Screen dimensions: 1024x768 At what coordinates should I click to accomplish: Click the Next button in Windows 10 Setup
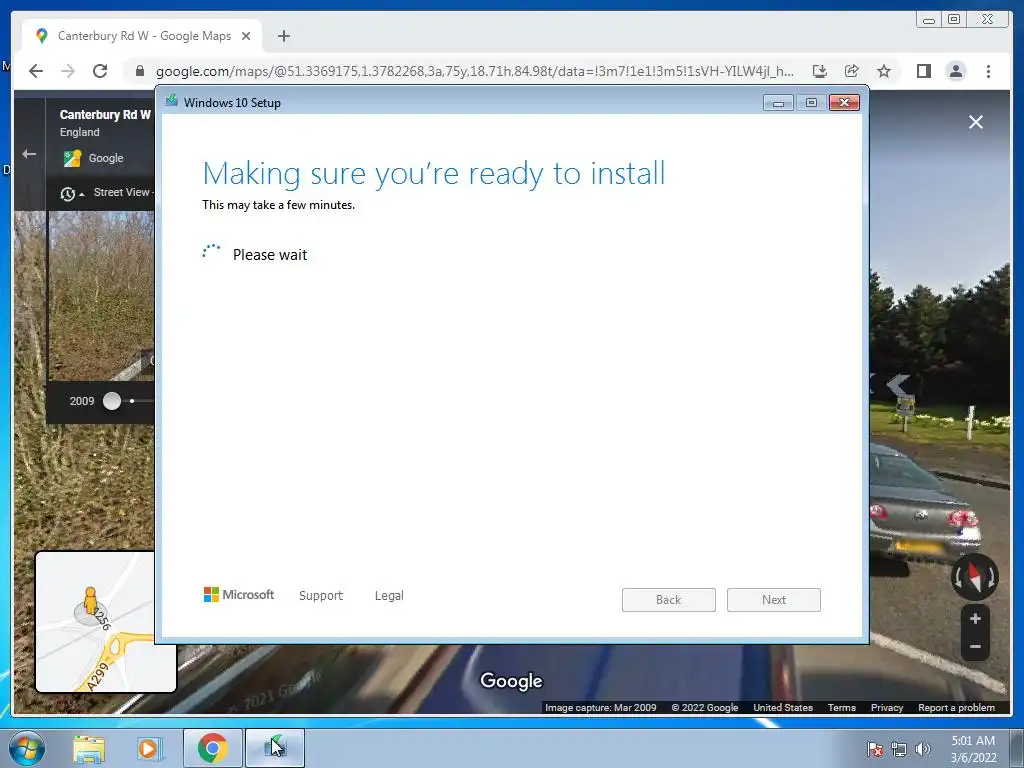(x=774, y=600)
